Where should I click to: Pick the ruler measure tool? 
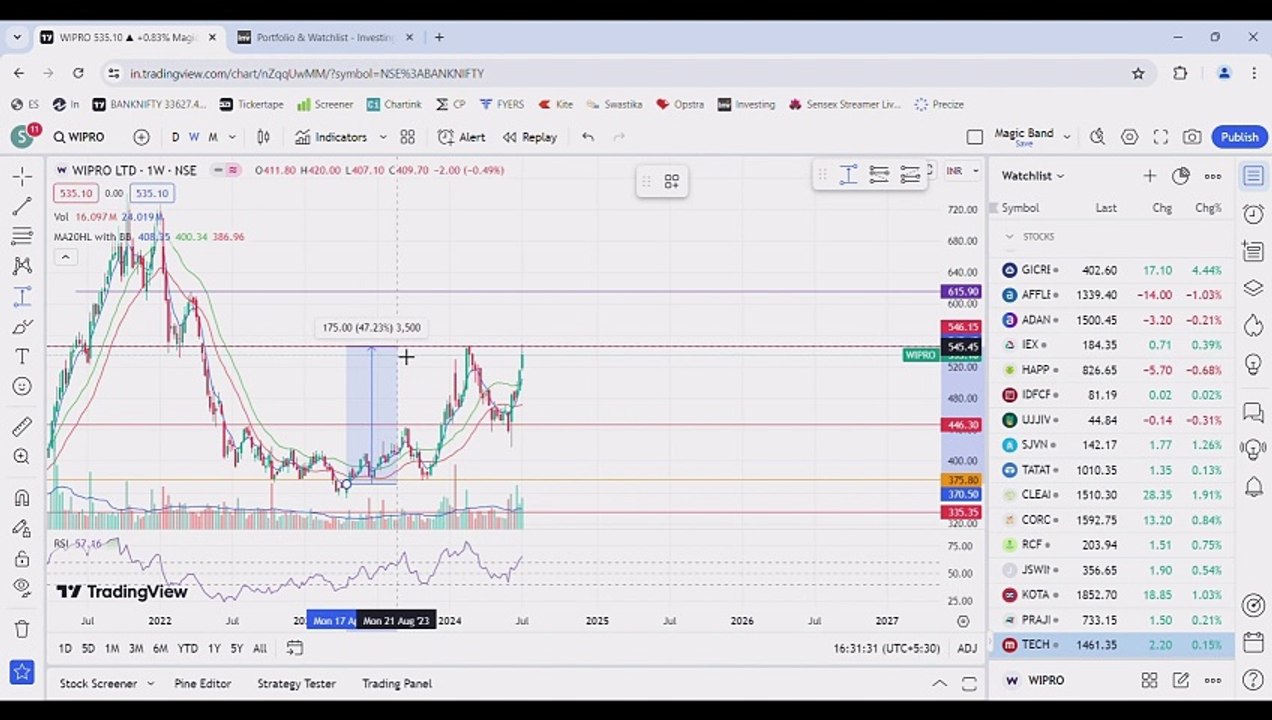pyautogui.click(x=21, y=427)
